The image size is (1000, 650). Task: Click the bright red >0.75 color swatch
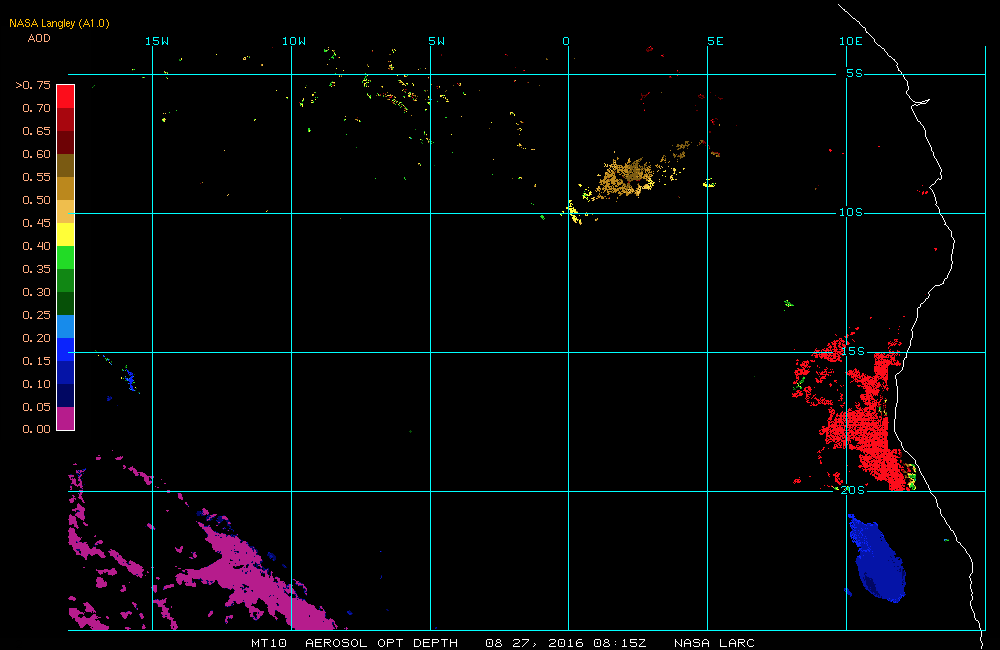point(66,96)
